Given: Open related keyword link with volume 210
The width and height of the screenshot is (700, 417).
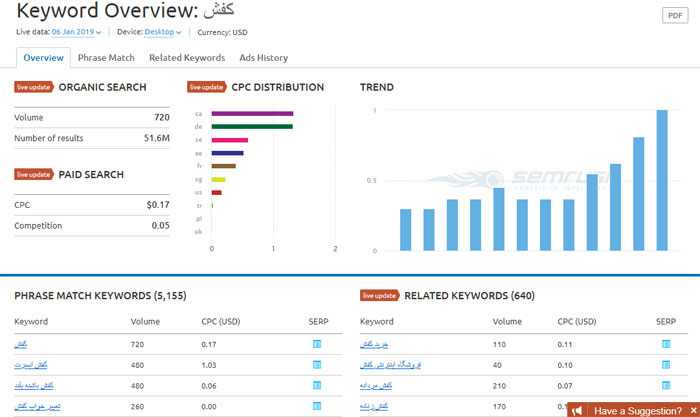Looking at the screenshot, I should (x=376, y=385).
